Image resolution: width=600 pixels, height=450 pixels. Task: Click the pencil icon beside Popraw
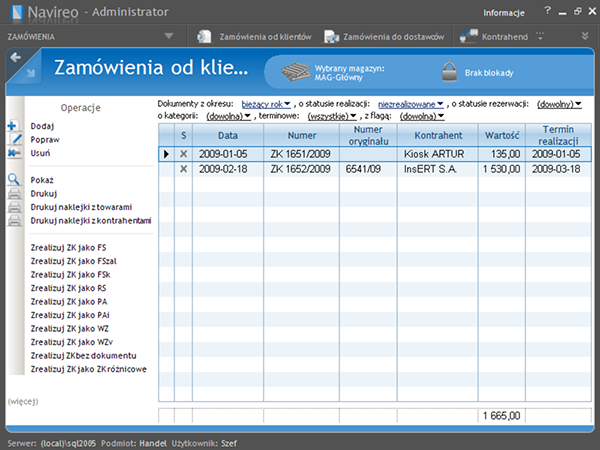tap(13, 140)
